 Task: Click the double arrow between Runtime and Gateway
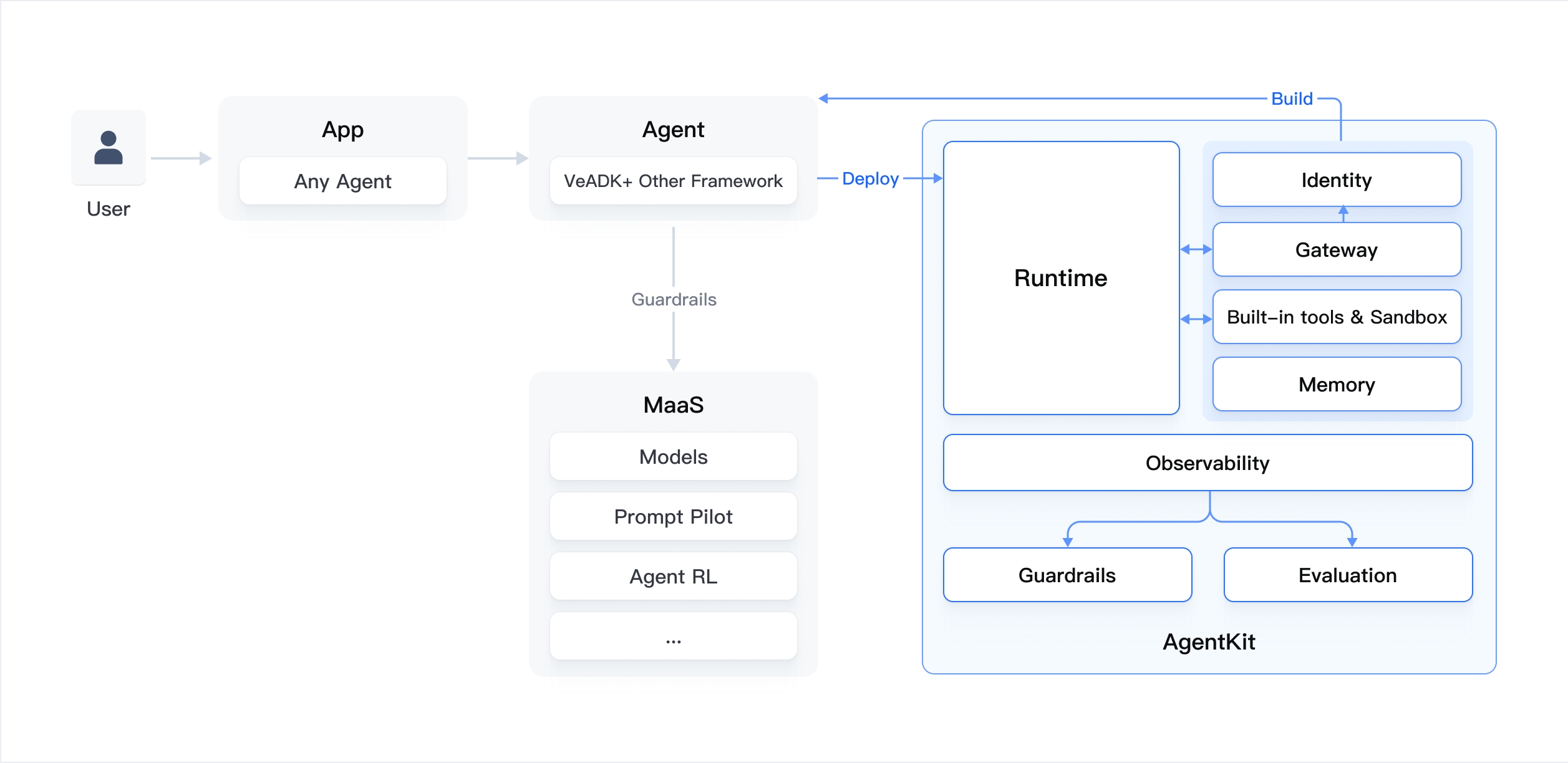click(x=1196, y=250)
